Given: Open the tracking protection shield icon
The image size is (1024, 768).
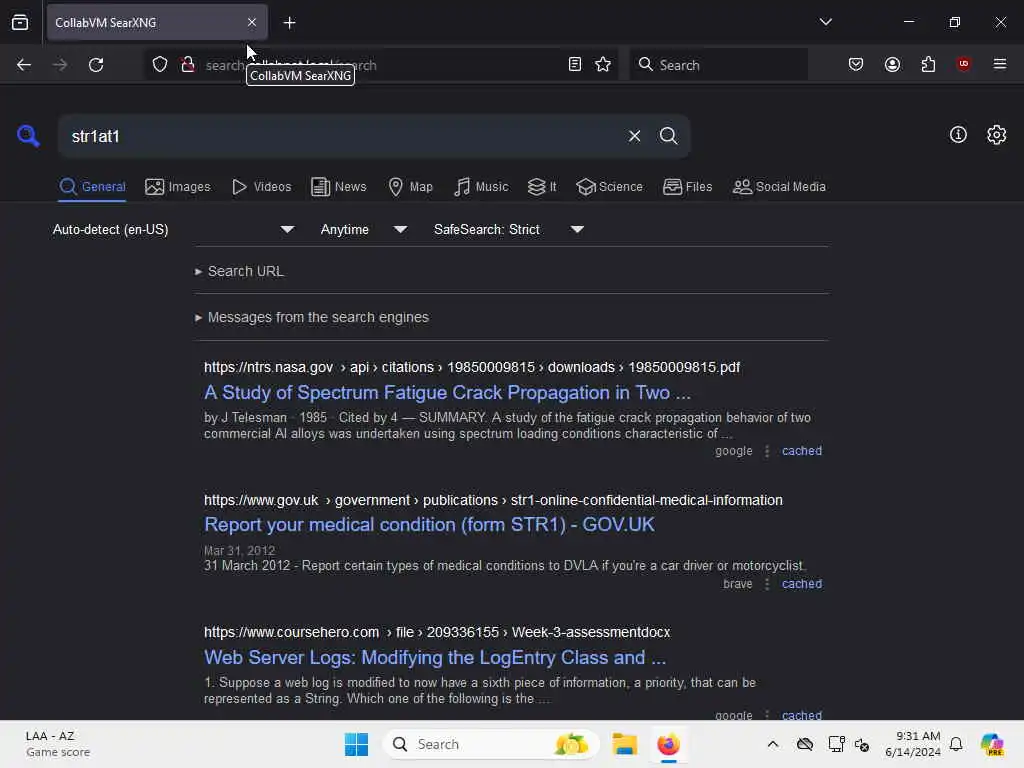Looking at the screenshot, I should [x=160, y=65].
